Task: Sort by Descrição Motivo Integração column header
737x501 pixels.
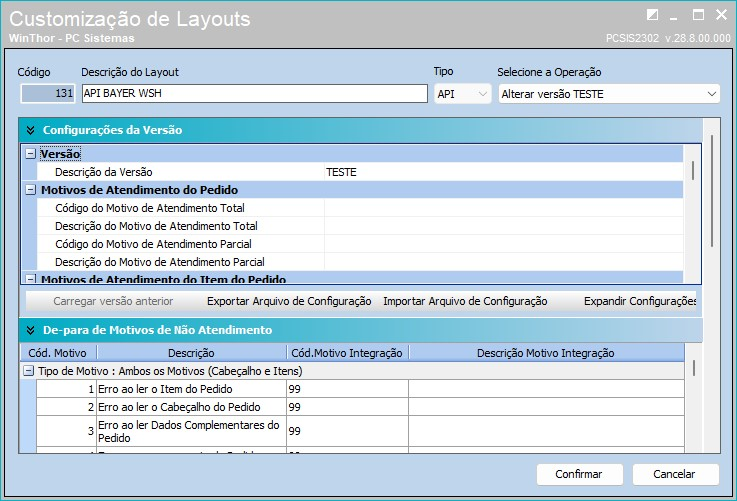Action: coord(546,352)
